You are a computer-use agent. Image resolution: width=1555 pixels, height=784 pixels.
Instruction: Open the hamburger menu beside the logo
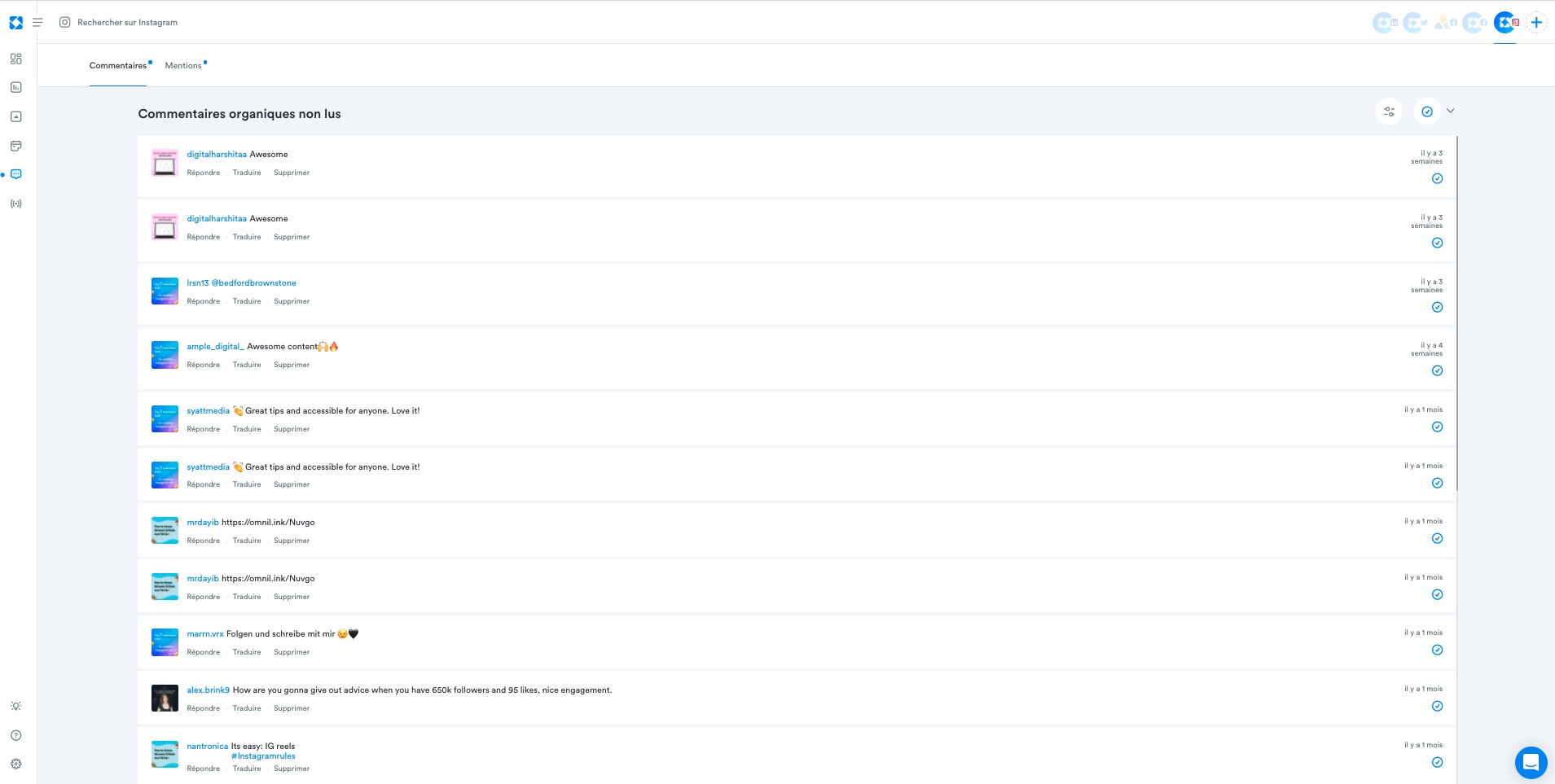(37, 22)
